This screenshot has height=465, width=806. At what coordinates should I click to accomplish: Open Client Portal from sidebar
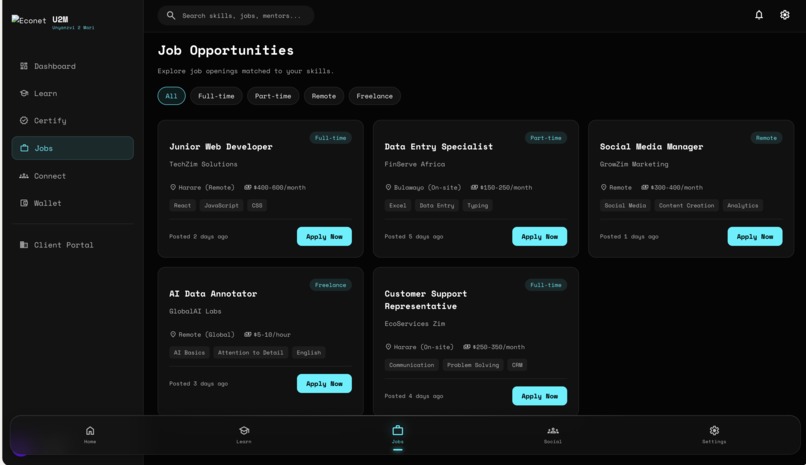(72, 245)
